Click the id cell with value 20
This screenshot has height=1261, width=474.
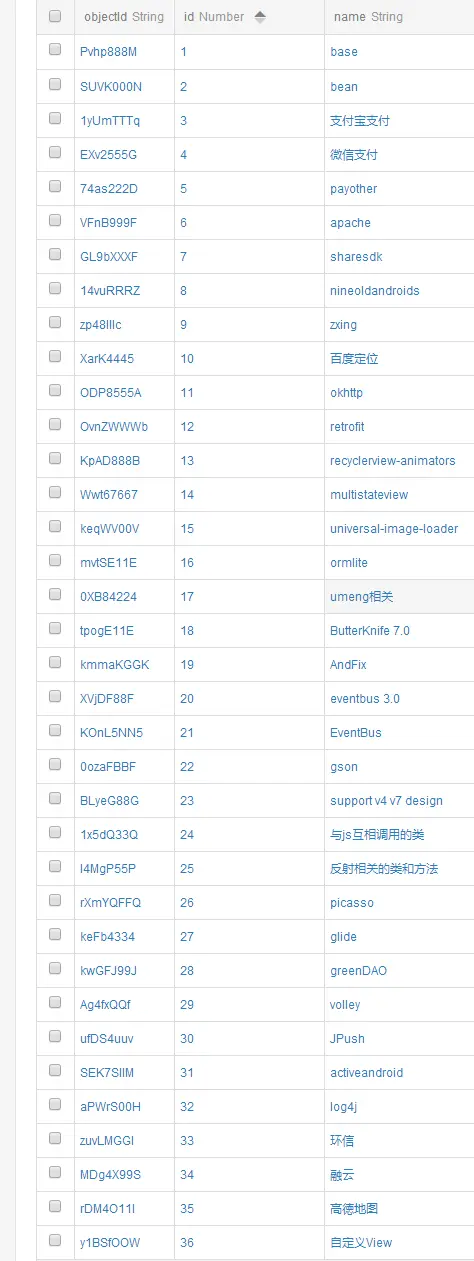187,699
